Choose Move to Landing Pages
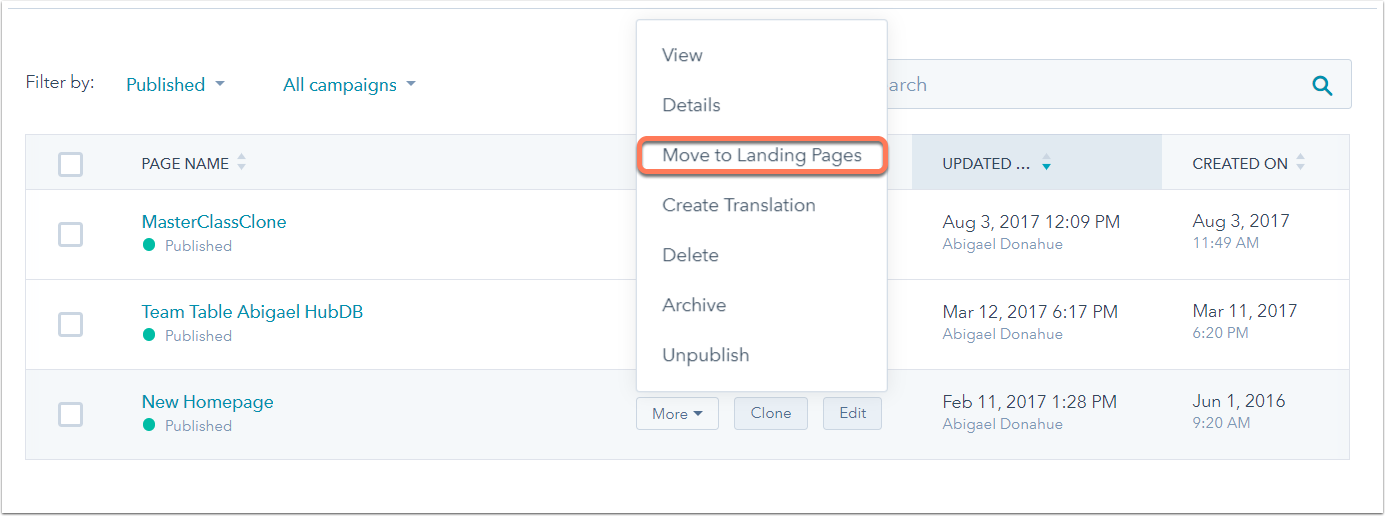Viewport: 1385px width, 516px height. point(761,156)
